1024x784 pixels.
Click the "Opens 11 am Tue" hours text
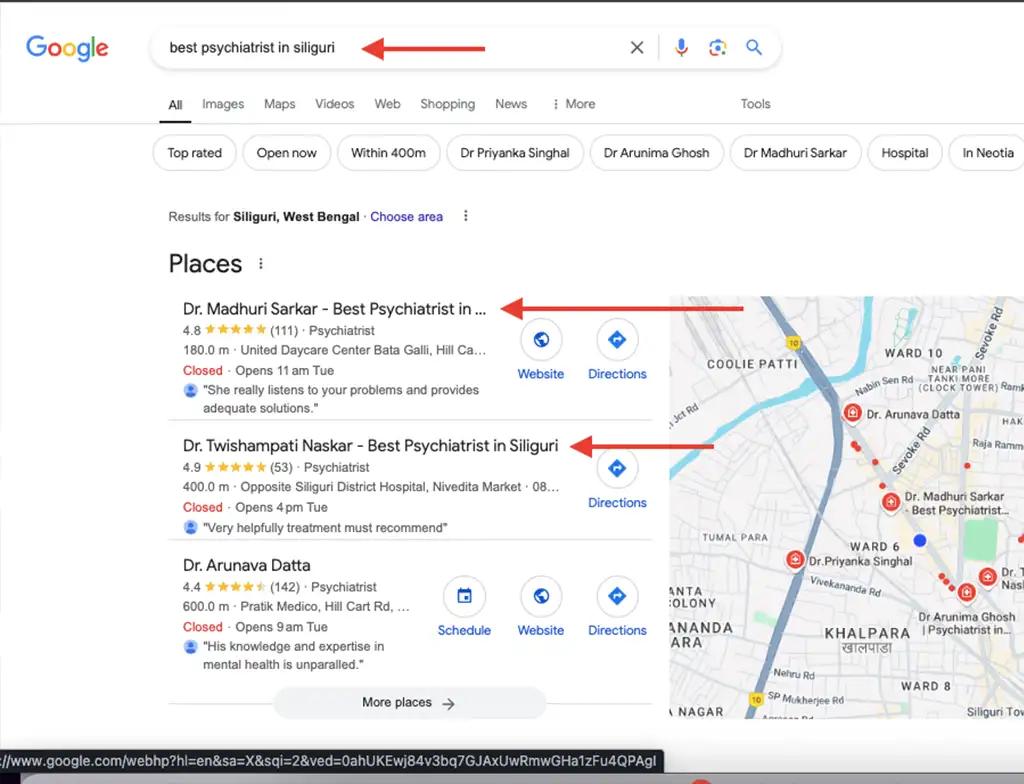[285, 370]
